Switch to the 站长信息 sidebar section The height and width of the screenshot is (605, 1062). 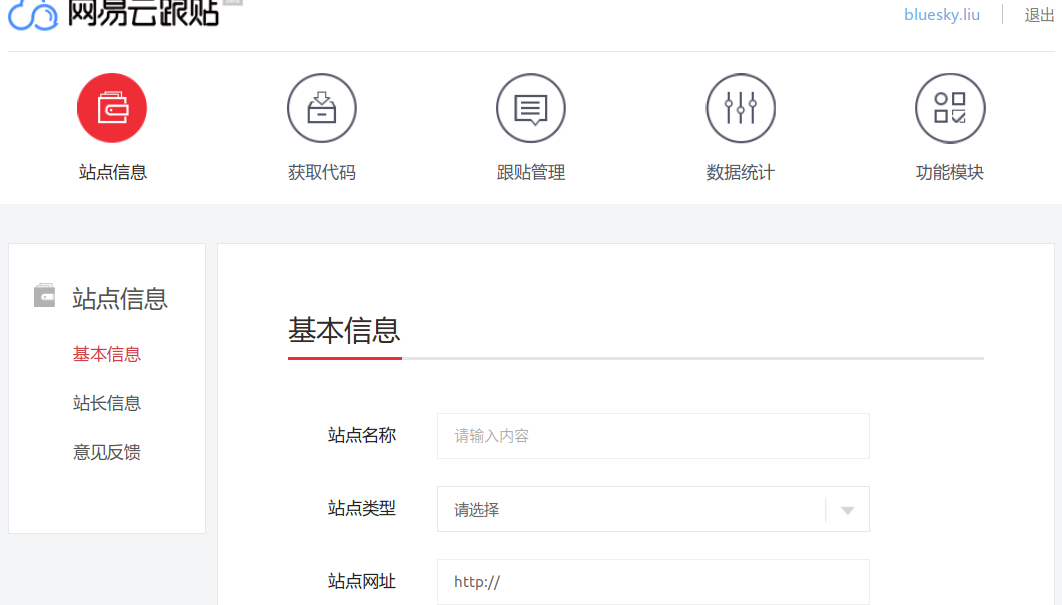point(106,403)
